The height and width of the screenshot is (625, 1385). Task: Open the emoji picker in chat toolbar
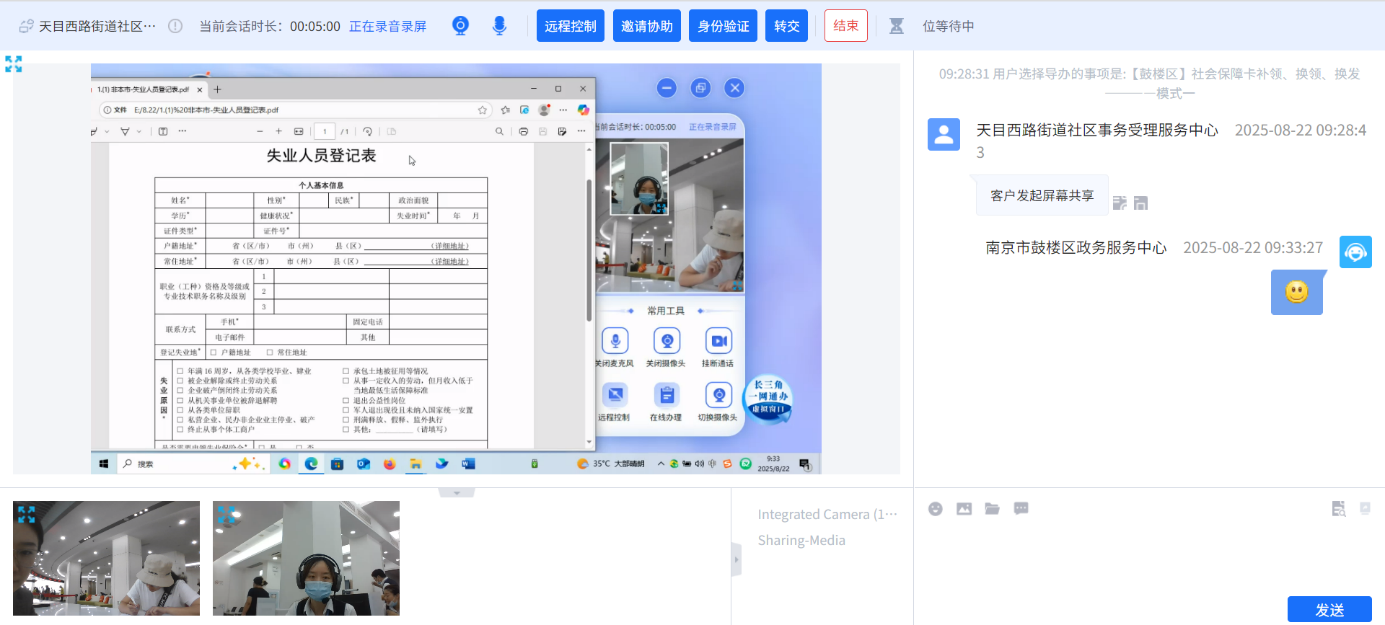pos(935,508)
